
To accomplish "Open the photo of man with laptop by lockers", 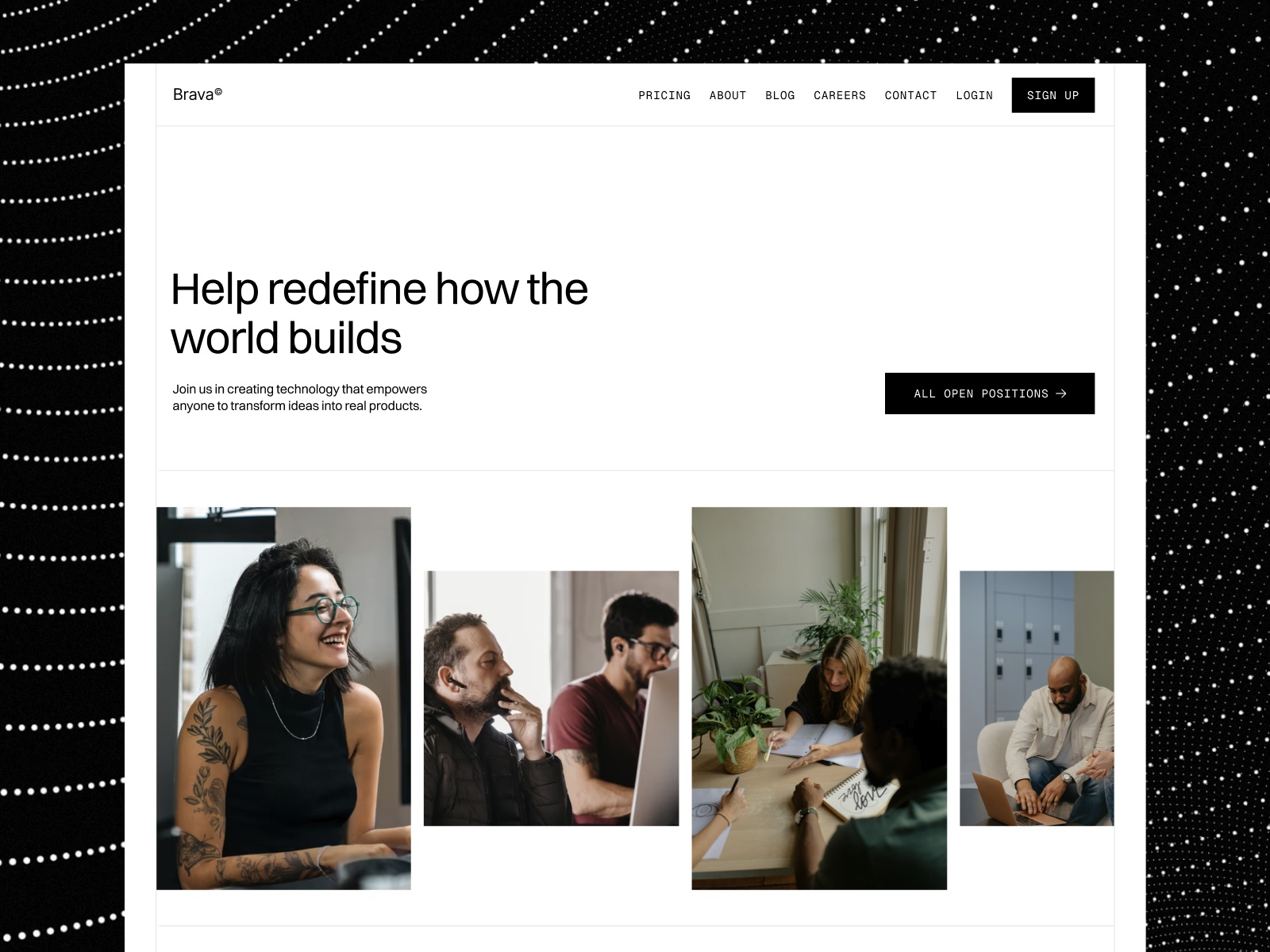I will tap(1037, 698).
